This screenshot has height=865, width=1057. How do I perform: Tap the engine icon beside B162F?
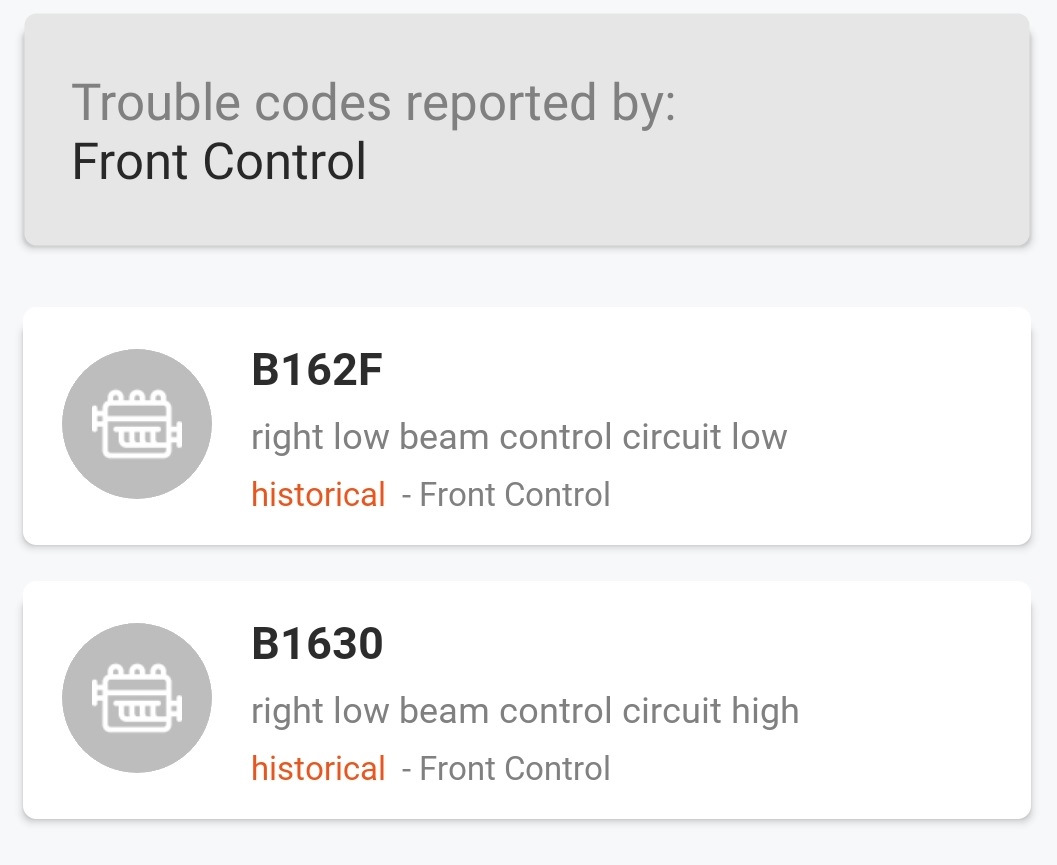(137, 424)
